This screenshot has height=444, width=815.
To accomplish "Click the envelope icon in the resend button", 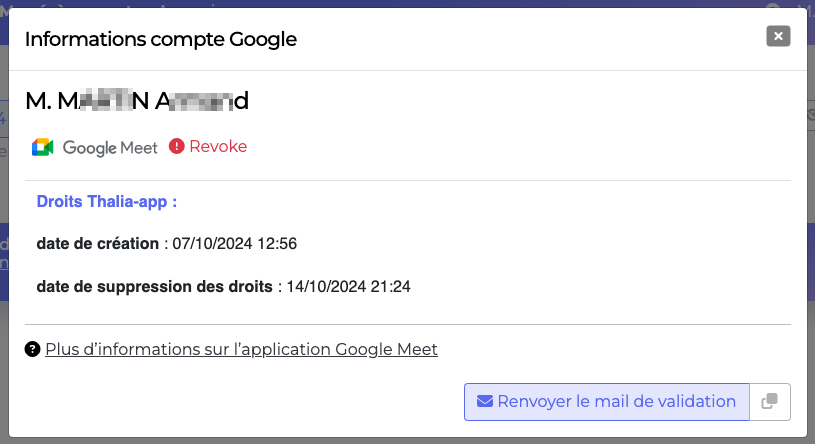I will pyautogui.click(x=484, y=401).
